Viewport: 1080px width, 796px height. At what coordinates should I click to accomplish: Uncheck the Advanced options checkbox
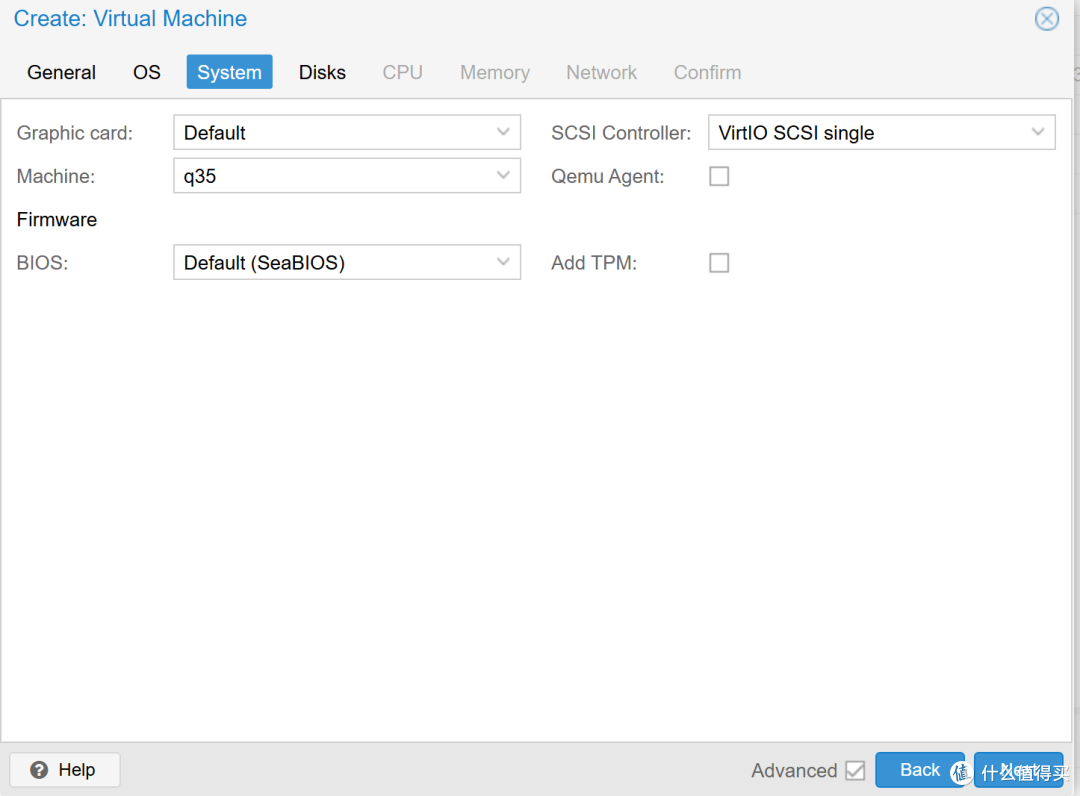point(855,770)
